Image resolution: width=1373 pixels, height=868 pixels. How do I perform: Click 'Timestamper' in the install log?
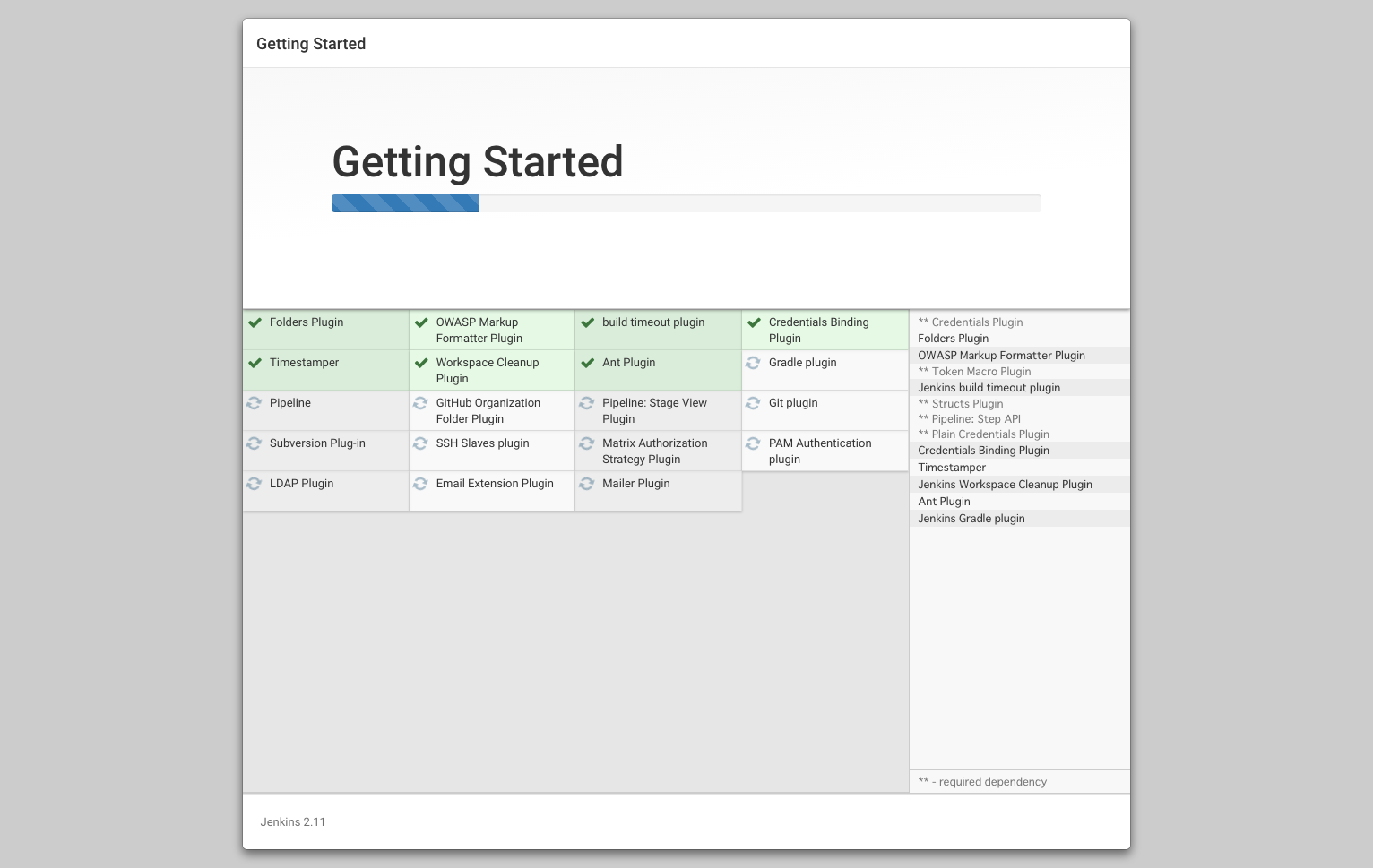(952, 468)
